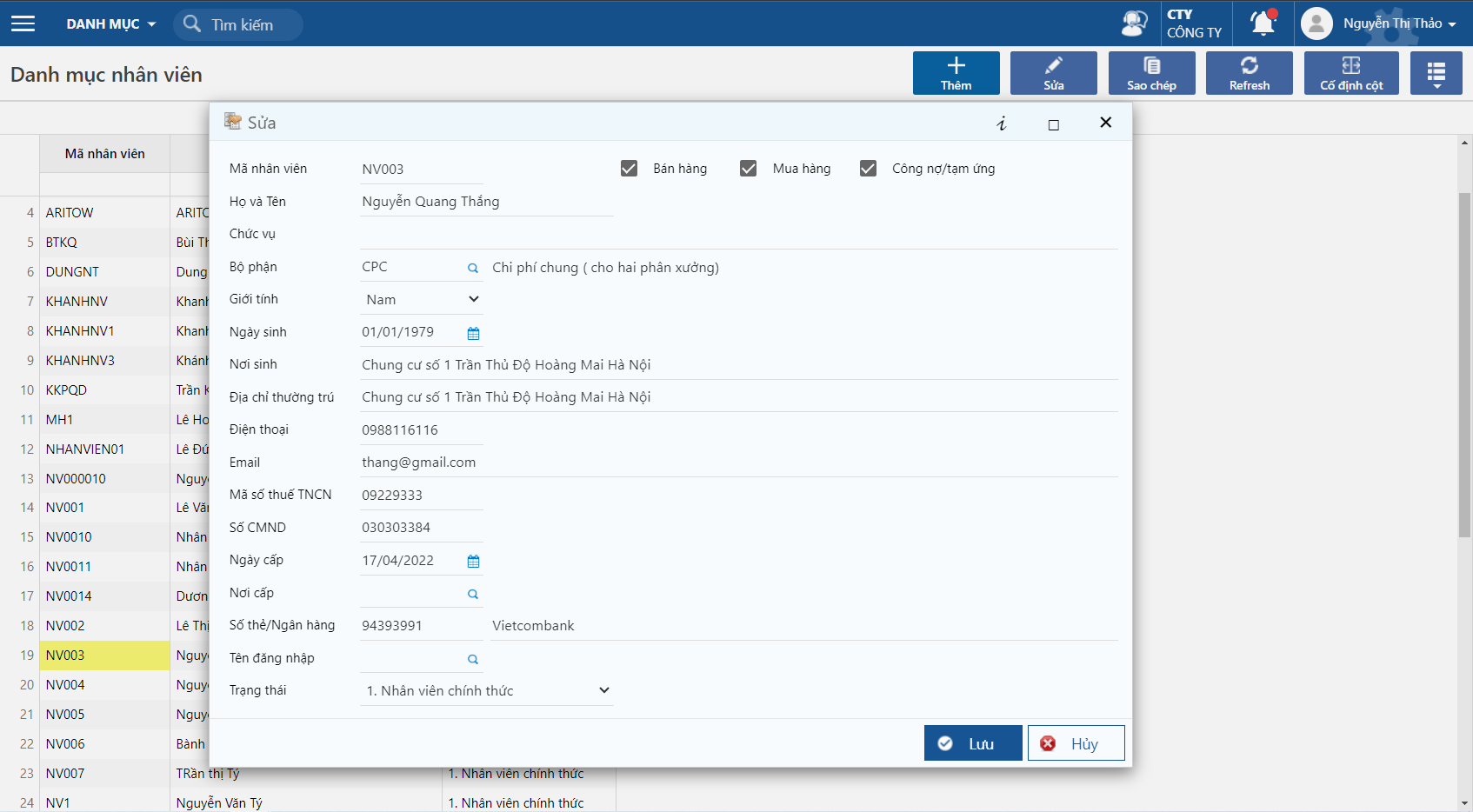This screenshot has width=1473, height=812.
Task: Open the Ngày cấp calendar picker
Action: (473, 562)
